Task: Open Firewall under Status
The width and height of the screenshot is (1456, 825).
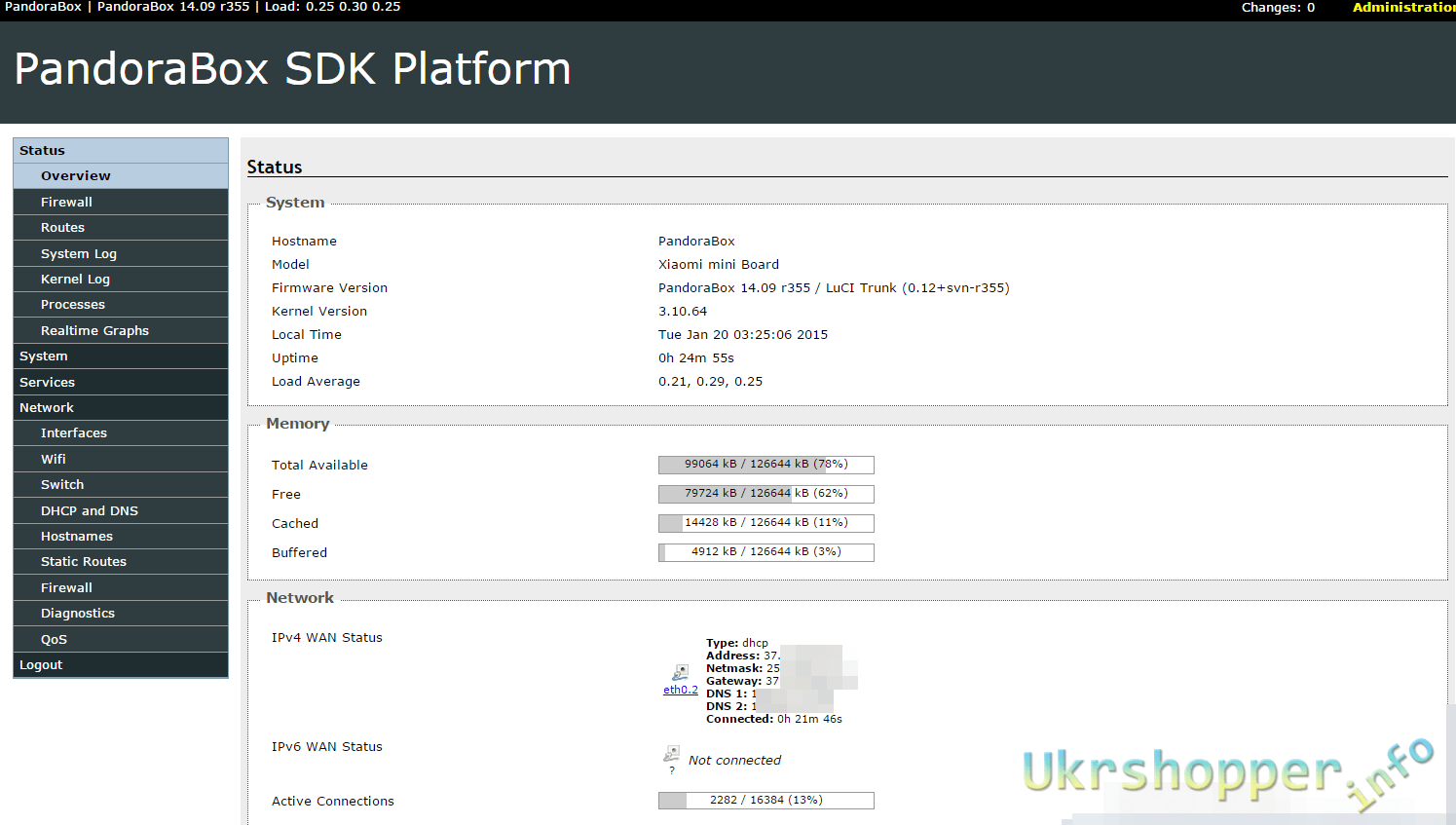Action: 121,202
